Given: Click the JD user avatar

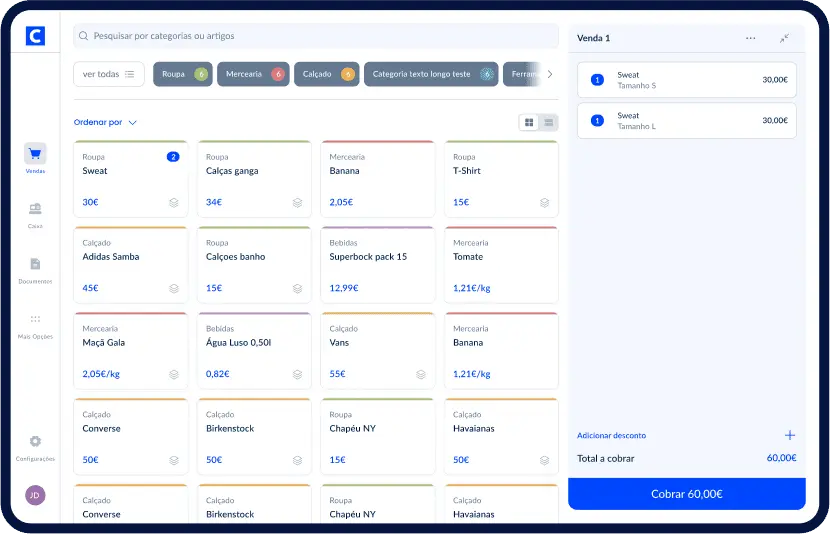Looking at the screenshot, I should point(35,495).
